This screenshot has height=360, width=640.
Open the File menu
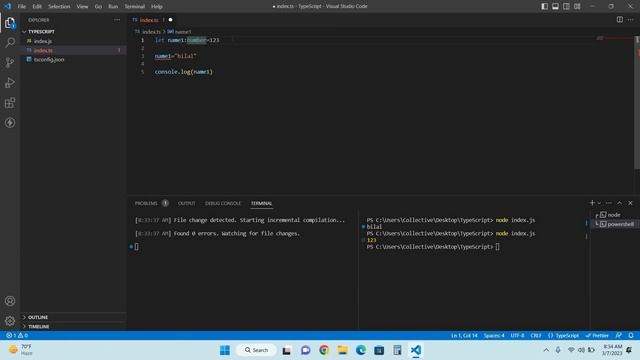point(22,6)
